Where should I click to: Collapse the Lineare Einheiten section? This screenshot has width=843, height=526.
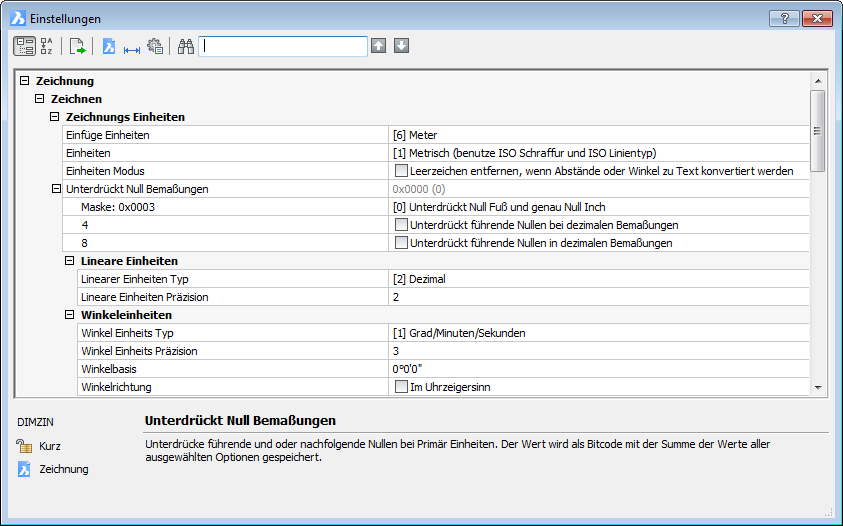click(x=70, y=261)
